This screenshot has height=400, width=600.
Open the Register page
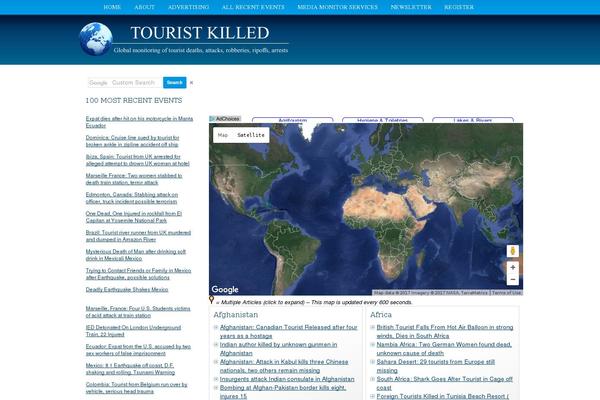coord(459,7)
